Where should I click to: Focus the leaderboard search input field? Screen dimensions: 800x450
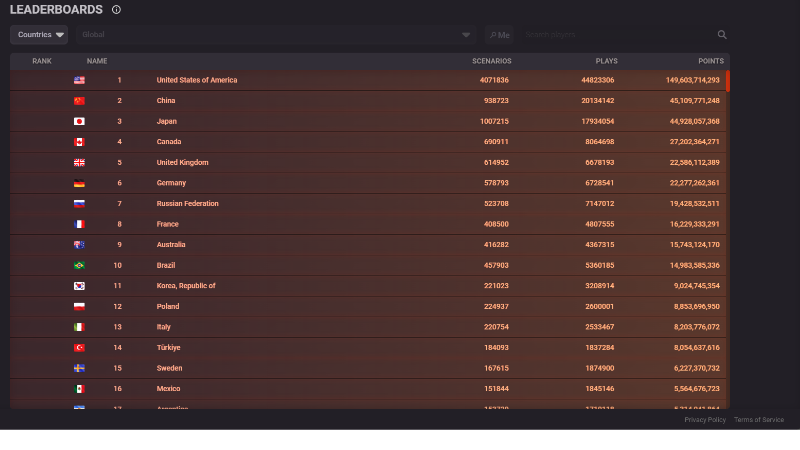[x=615, y=35]
